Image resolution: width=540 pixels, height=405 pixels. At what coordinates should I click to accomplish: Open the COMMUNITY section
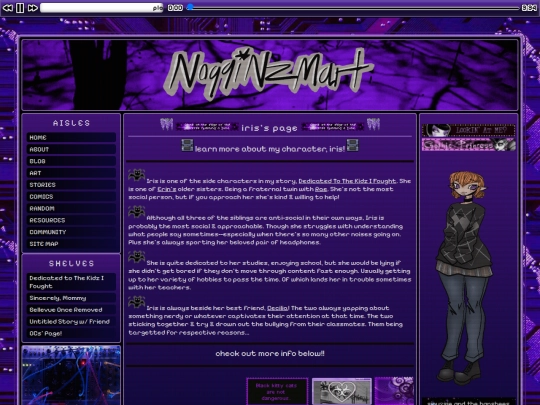click(71, 232)
